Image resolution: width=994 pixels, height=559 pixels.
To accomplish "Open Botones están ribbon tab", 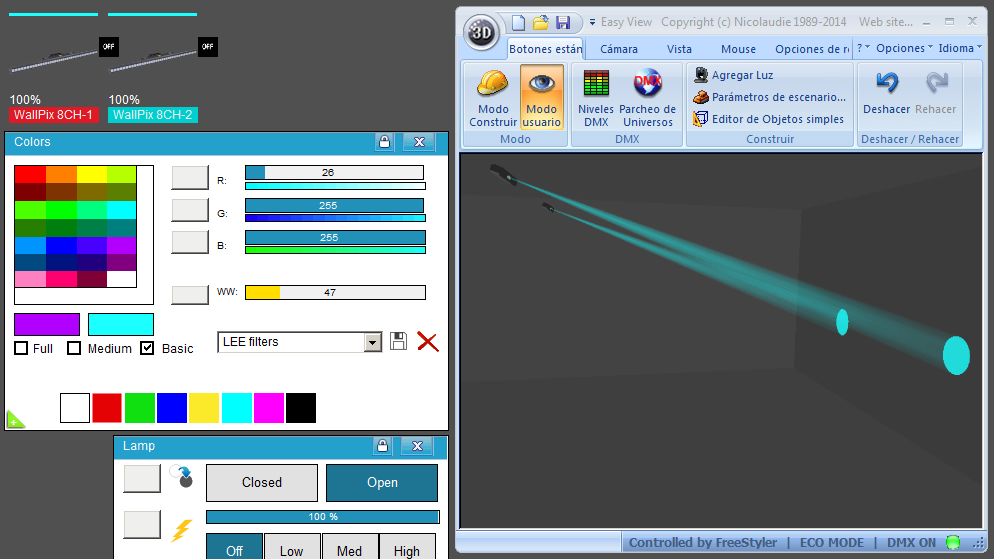I will (545, 49).
